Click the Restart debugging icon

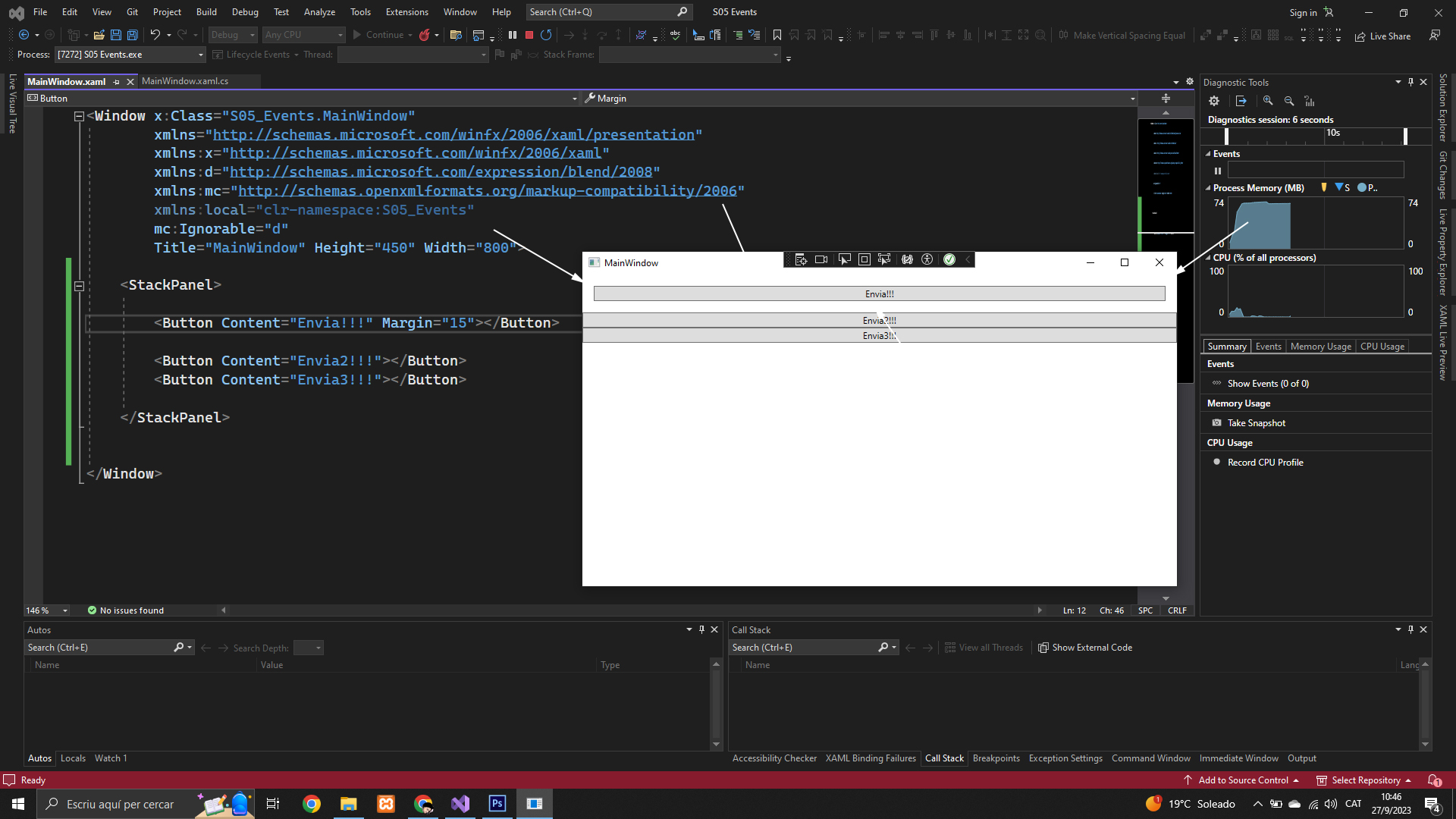click(x=546, y=35)
